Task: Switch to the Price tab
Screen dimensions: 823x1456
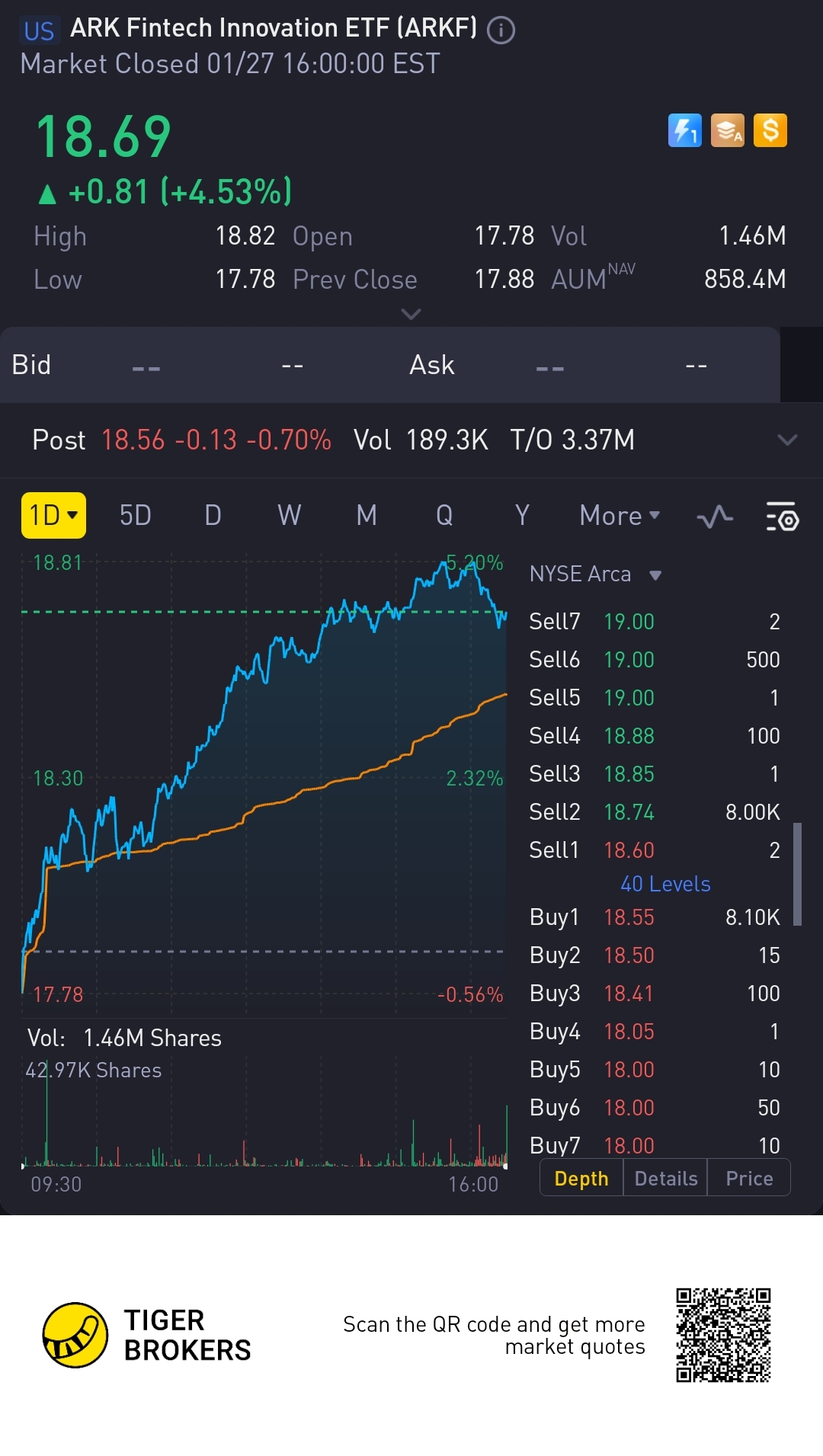Action: click(x=749, y=1179)
